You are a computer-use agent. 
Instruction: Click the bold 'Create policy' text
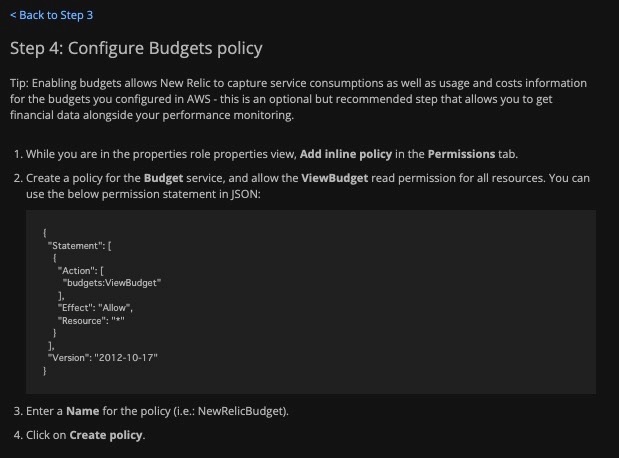106,435
